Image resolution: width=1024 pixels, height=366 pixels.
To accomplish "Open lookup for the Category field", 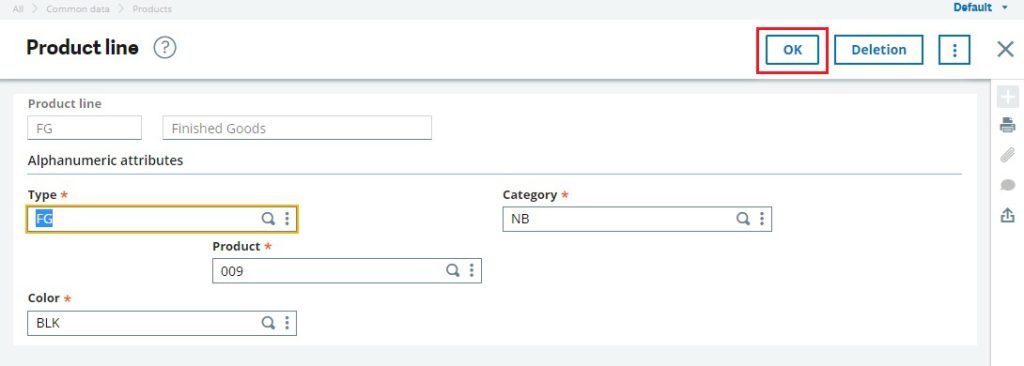I will [743, 219].
